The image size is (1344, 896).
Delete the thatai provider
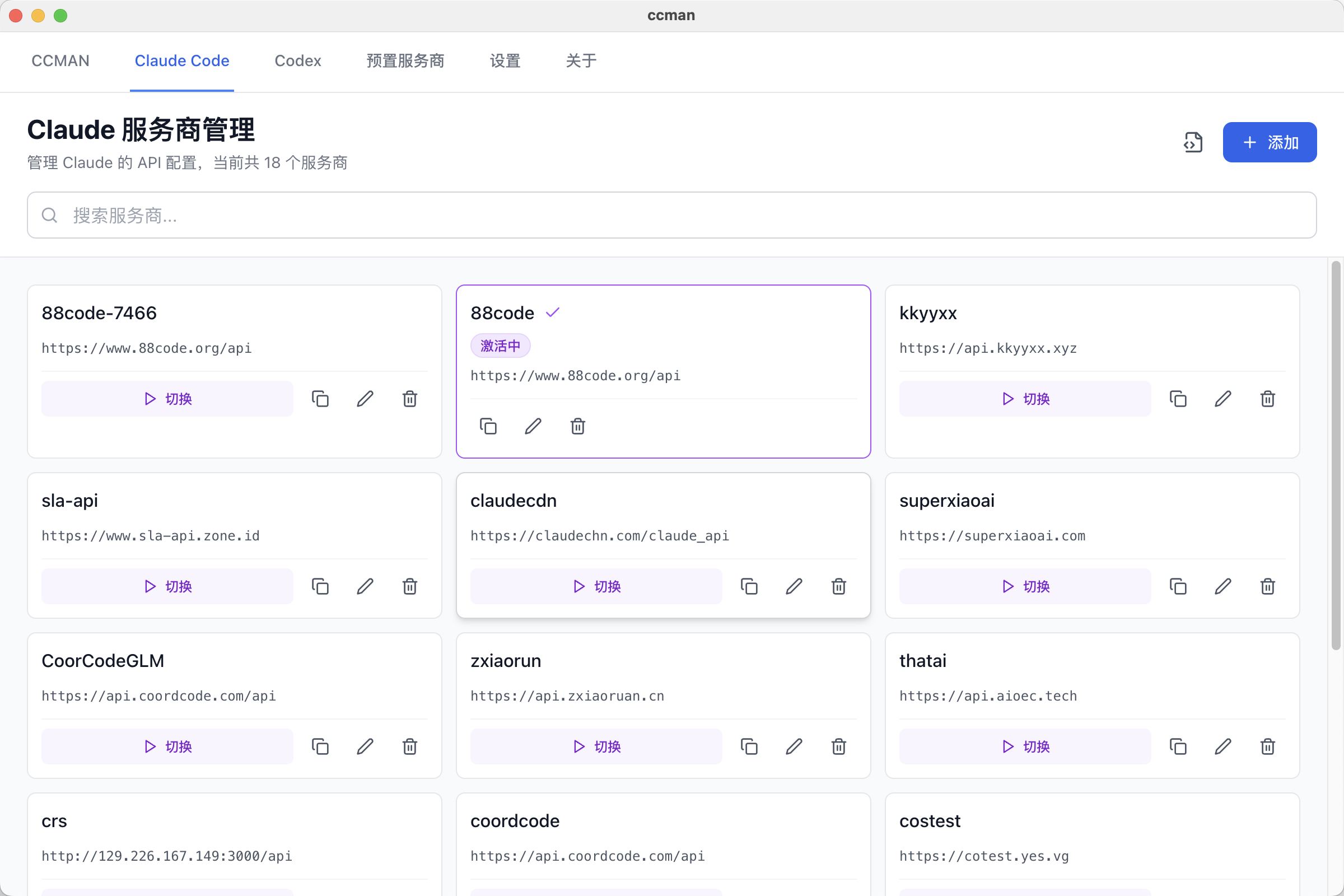pyautogui.click(x=1267, y=746)
